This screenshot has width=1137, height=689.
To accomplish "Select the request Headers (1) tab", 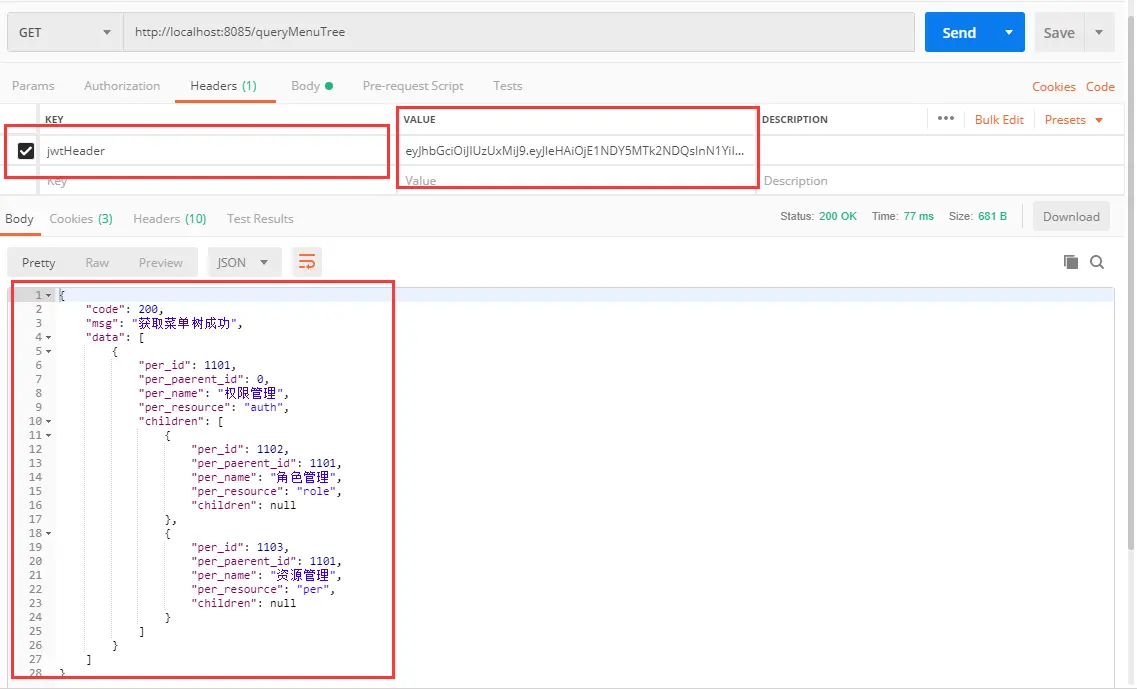I will 223,86.
